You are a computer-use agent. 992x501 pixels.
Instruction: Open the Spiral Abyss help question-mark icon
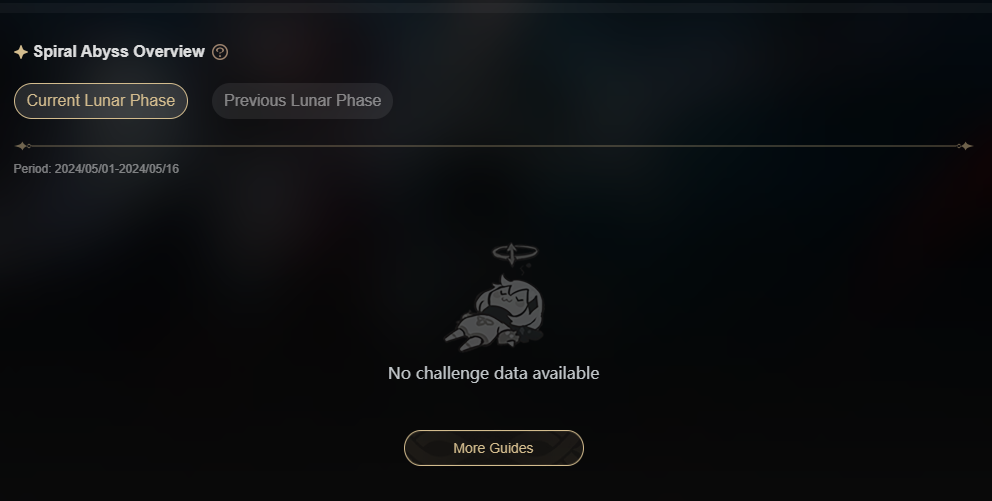coord(220,52)
